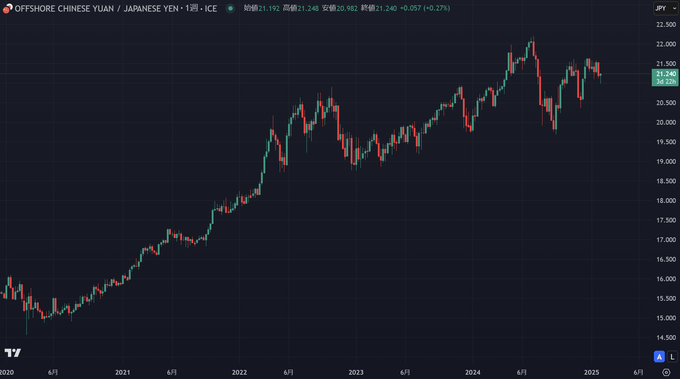Click the 19.500 price scale label

[x=666, y=142]
